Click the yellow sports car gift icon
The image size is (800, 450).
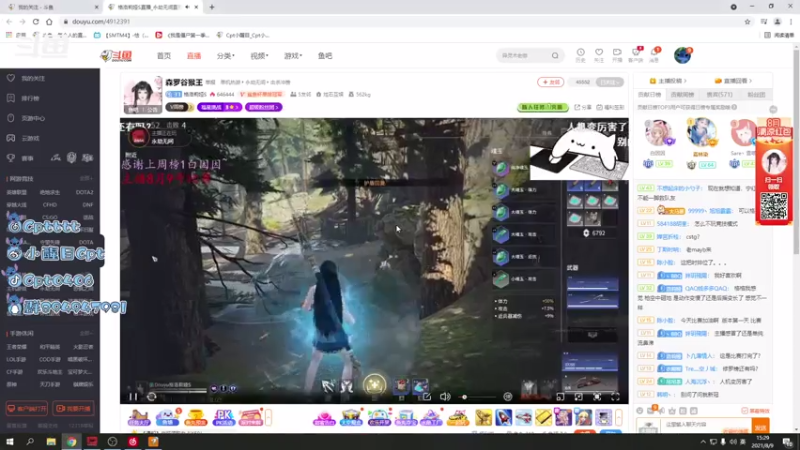point(458,417)
